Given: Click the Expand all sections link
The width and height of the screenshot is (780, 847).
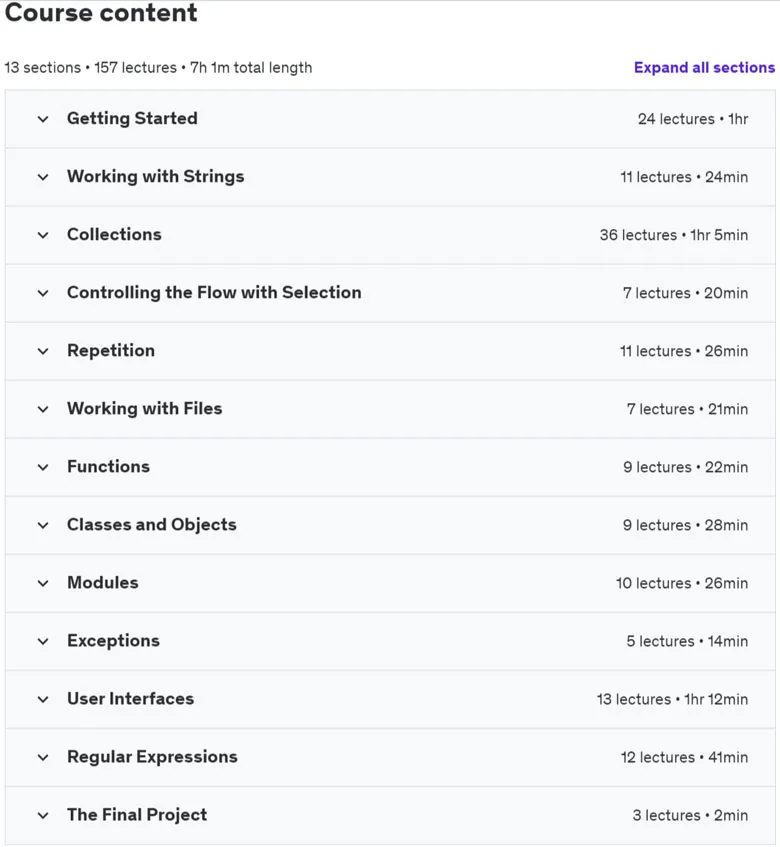Looking at the screenshot, I should pos(704,68).
